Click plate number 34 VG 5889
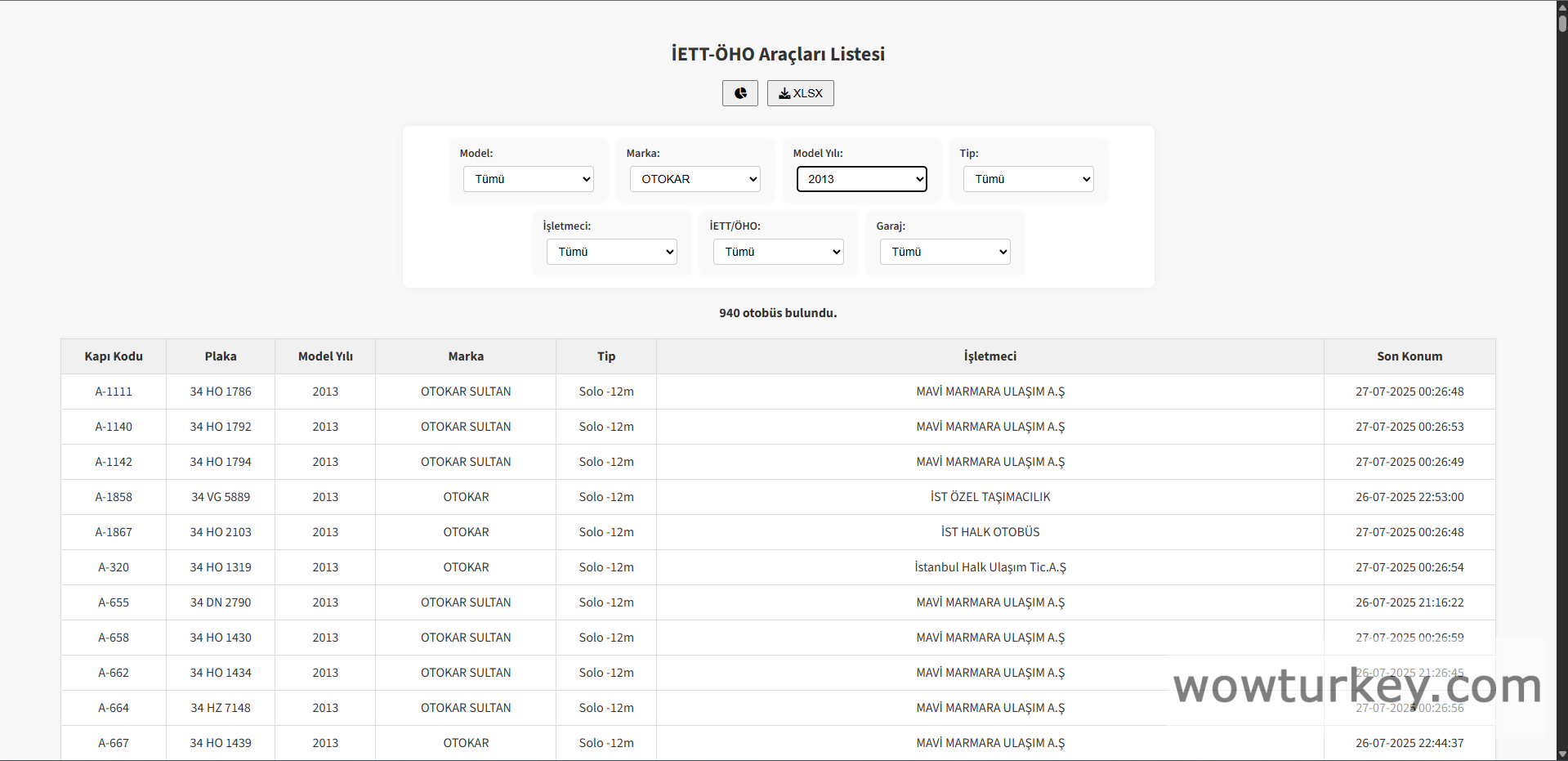The width and height of the screenshot is (1568, 761). coord(221,497)
